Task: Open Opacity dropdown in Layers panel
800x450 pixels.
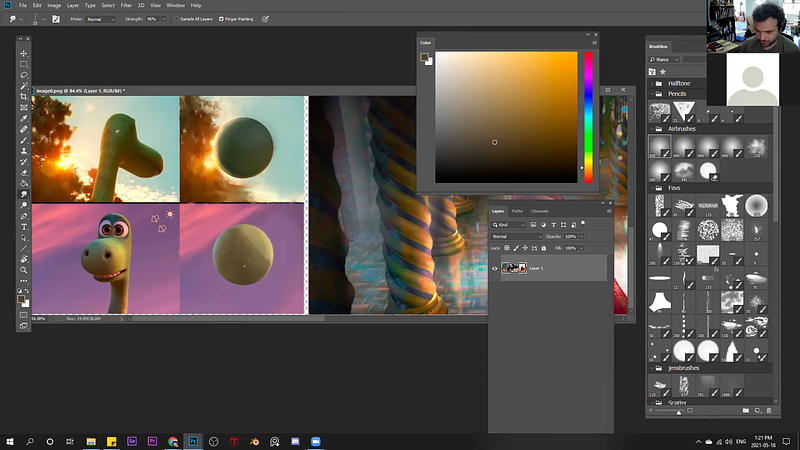Action: 581,237
